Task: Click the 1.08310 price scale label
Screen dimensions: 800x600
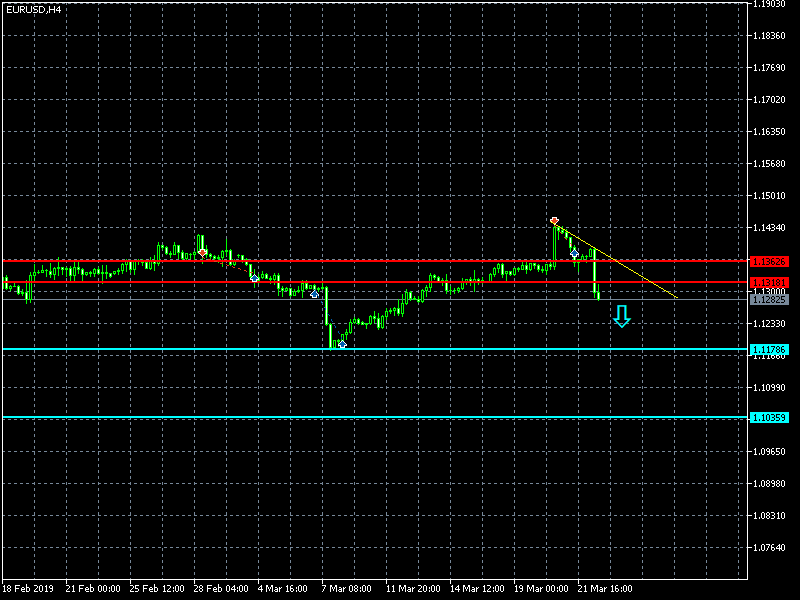Action: (769, 516)
